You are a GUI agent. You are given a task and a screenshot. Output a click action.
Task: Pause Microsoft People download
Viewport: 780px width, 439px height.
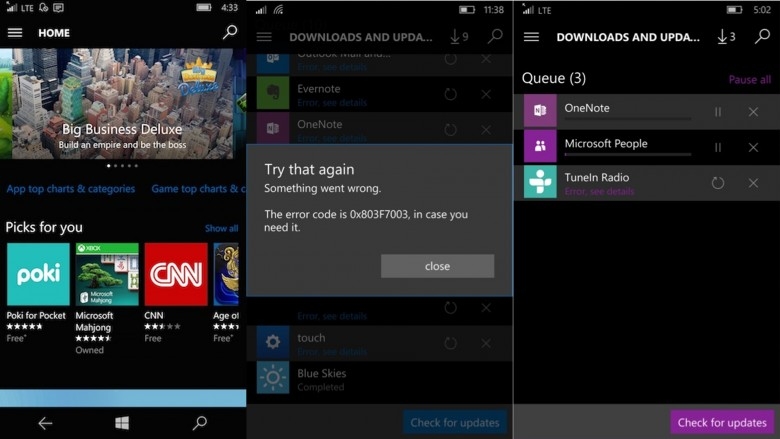[x=718, y=148]
